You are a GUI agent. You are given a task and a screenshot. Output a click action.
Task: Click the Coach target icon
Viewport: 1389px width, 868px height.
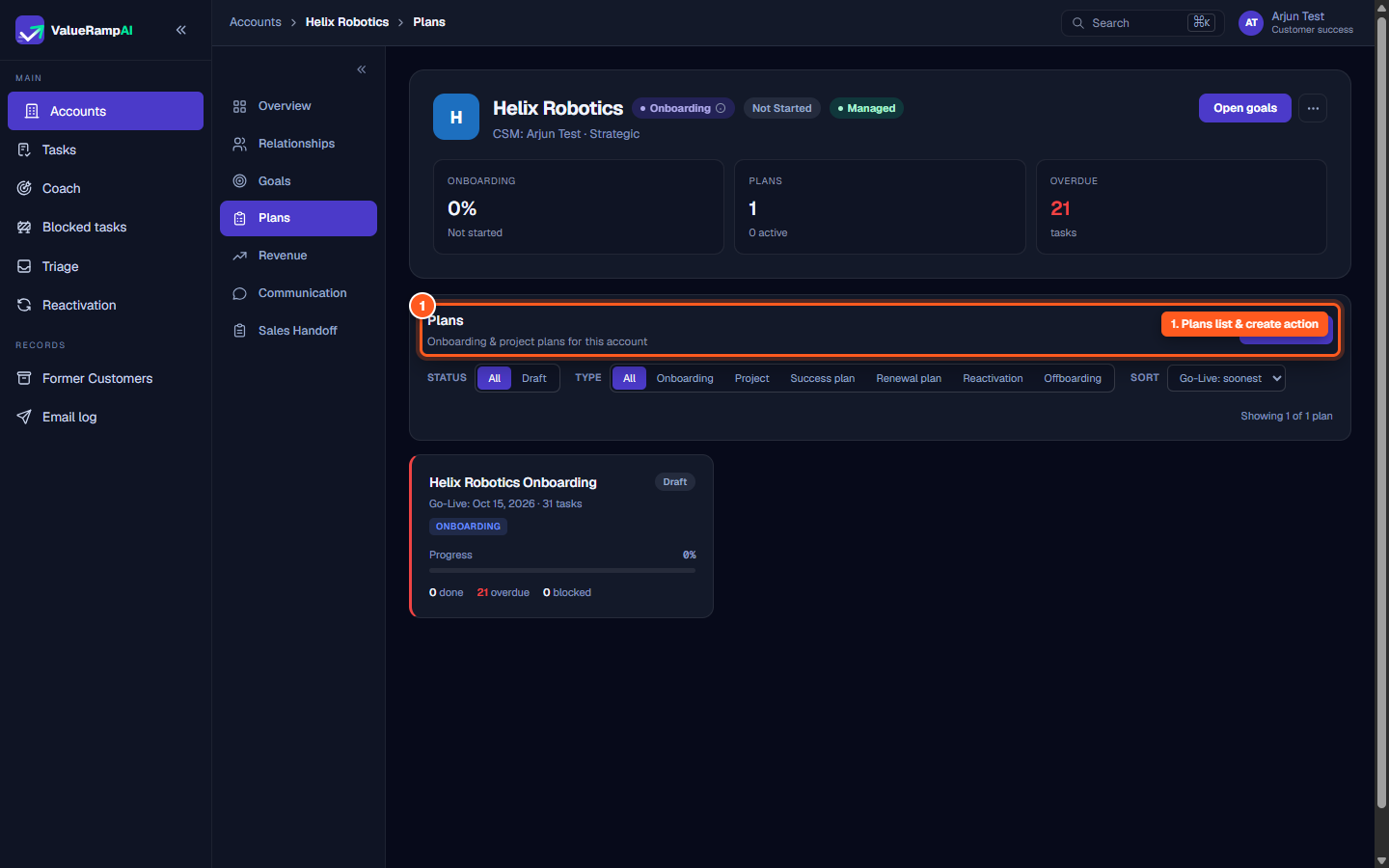tap(24, 188)
